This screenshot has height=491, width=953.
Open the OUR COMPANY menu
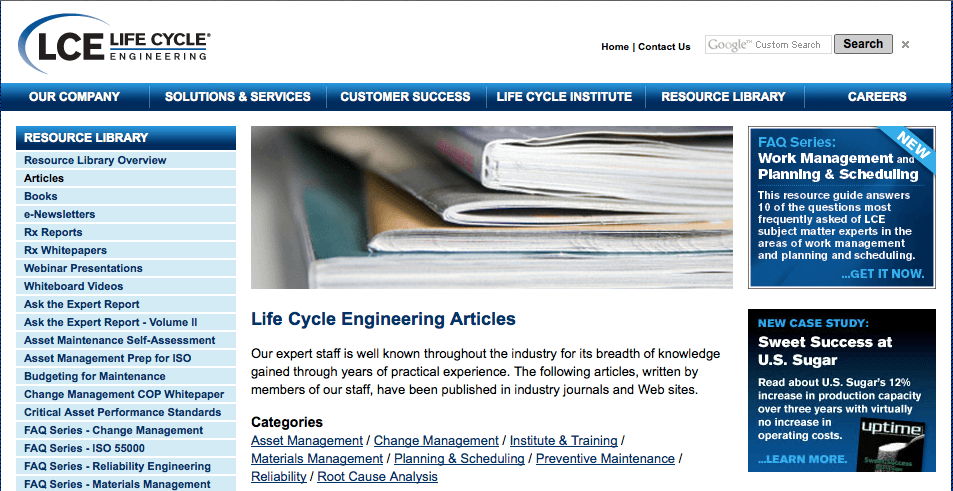pyautogui.click(x=74, y=97)
